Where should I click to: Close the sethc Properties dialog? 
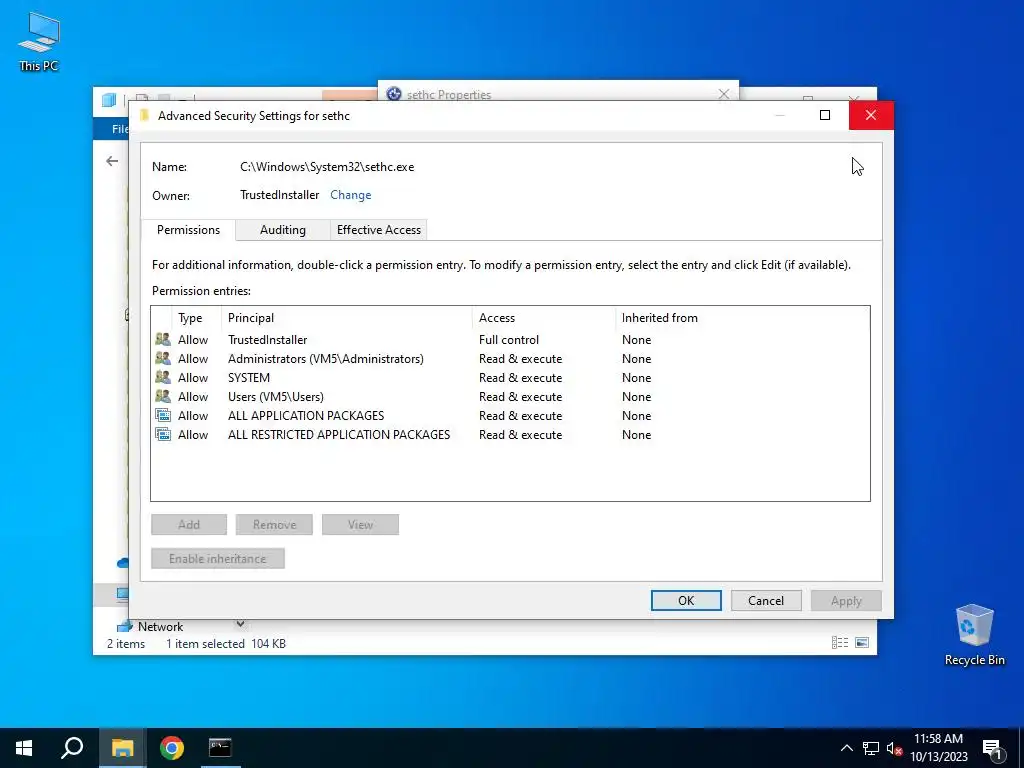(x=724, y=94)
